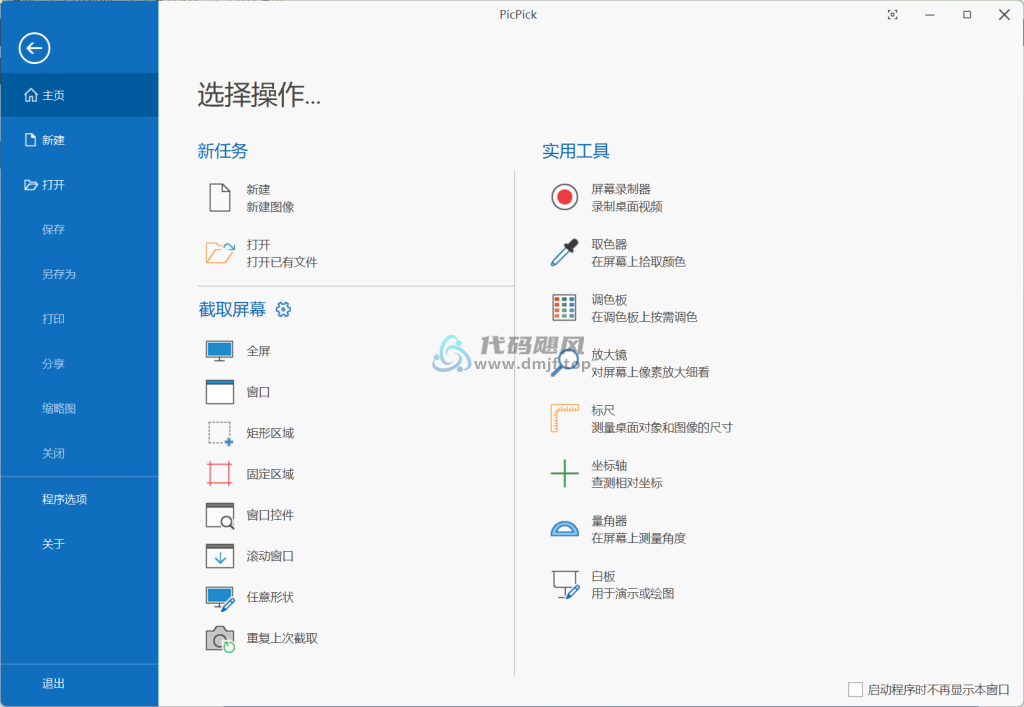Click the color palette grid icon

pos(564,307)
